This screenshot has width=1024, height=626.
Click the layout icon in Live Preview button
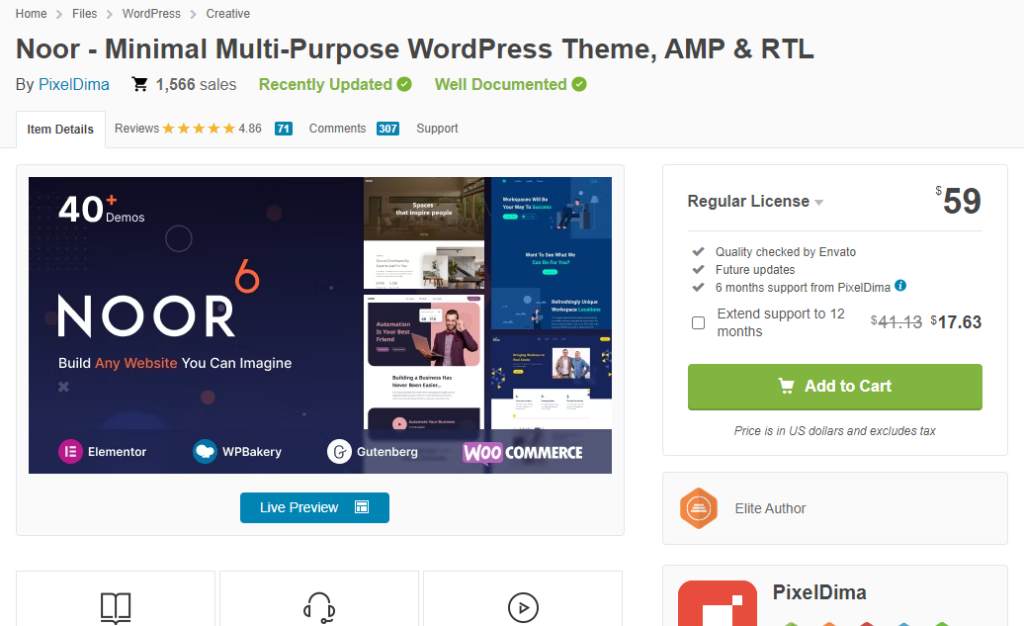(362, 507)
